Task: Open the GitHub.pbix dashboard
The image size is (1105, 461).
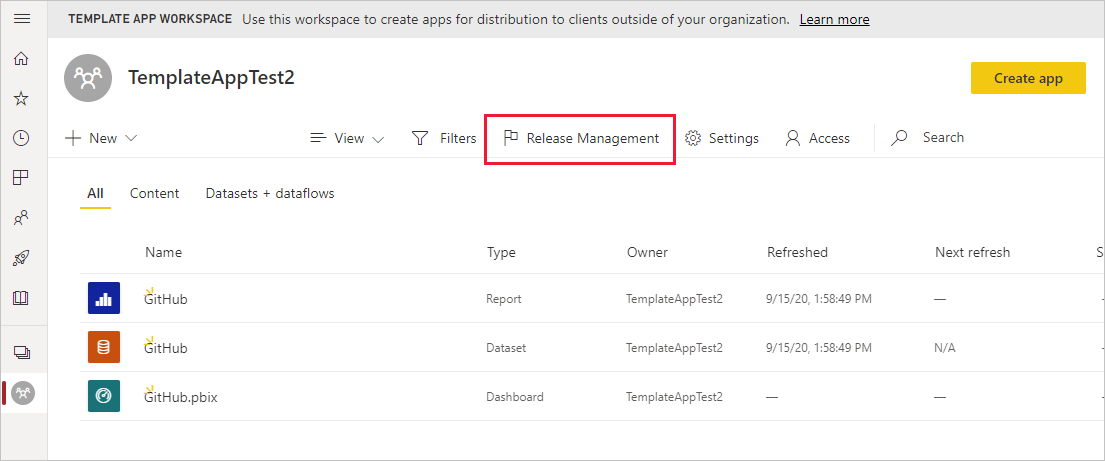Action: (181, 397)
